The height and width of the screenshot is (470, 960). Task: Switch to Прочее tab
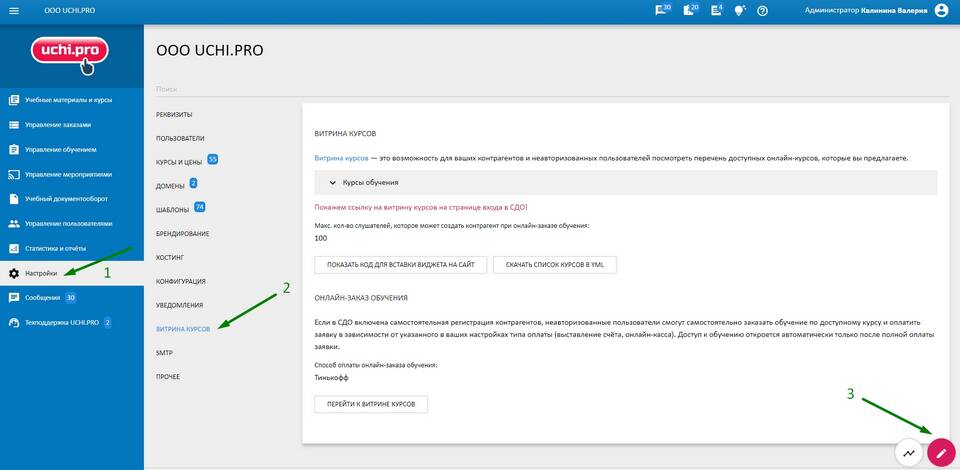pyautogui.click(x=168, y=377)
